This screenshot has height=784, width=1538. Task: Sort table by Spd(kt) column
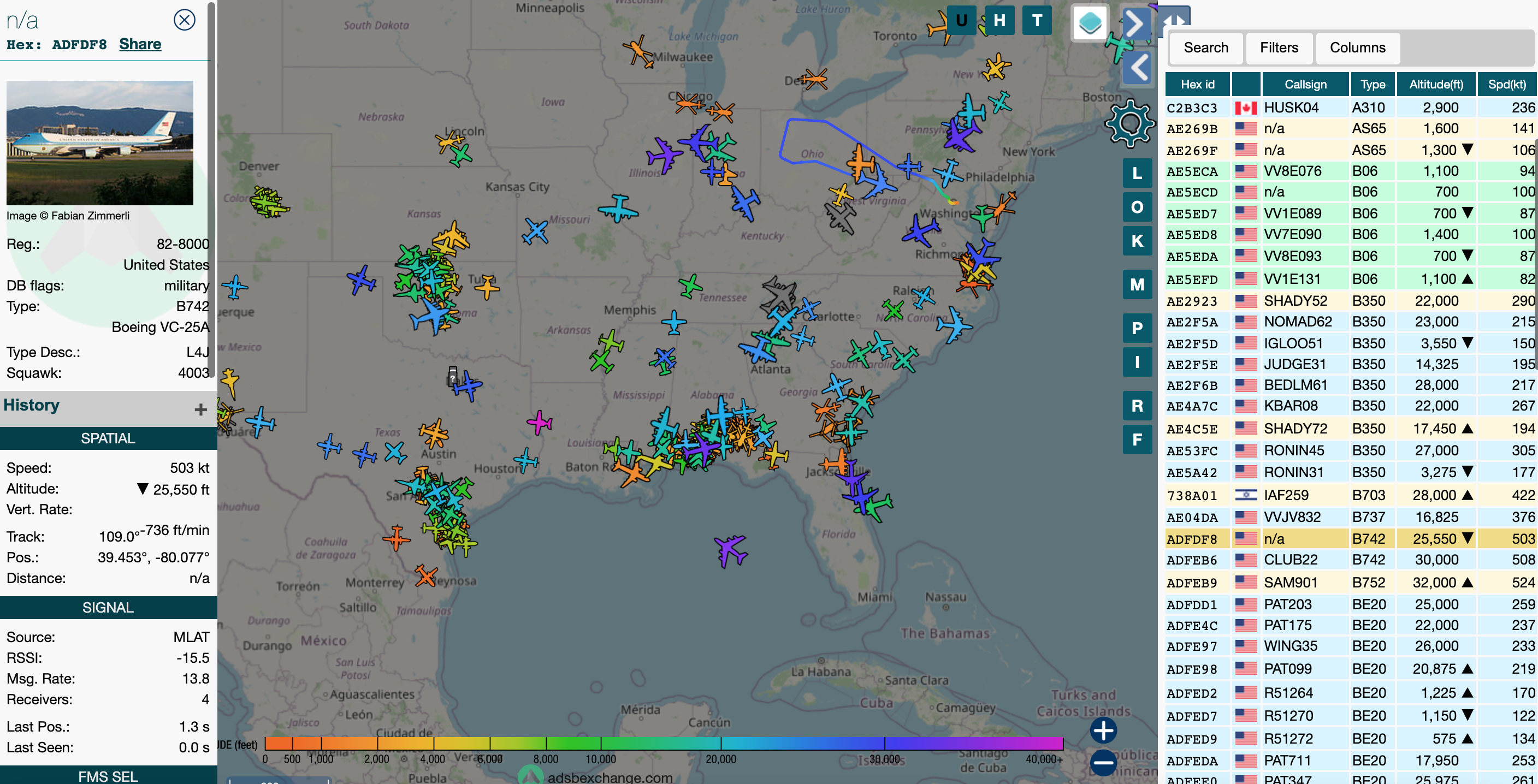click(x=1506, y=84)
